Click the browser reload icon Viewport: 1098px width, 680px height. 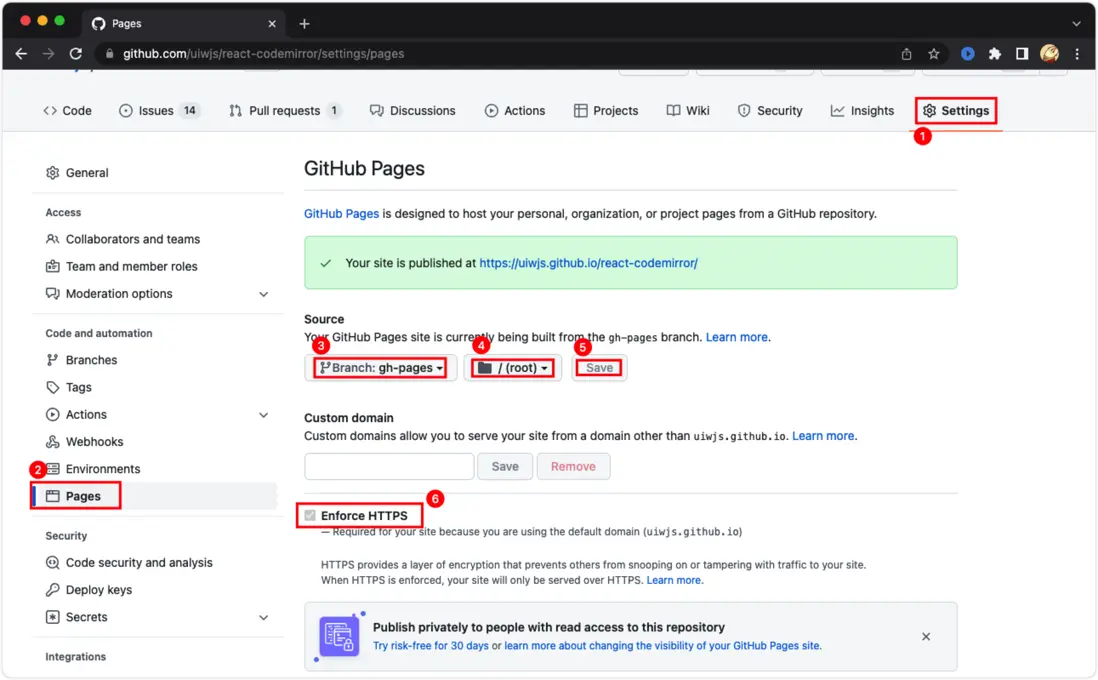pyautogui.click(x=76, y=54)
